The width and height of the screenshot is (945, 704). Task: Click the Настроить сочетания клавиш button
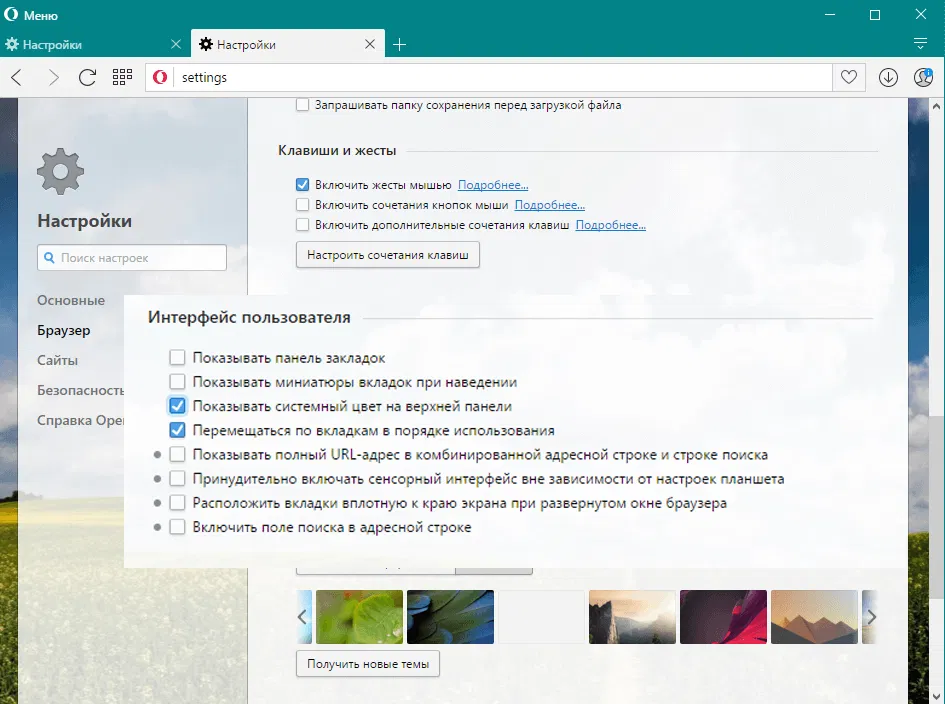tap(388, 254)
